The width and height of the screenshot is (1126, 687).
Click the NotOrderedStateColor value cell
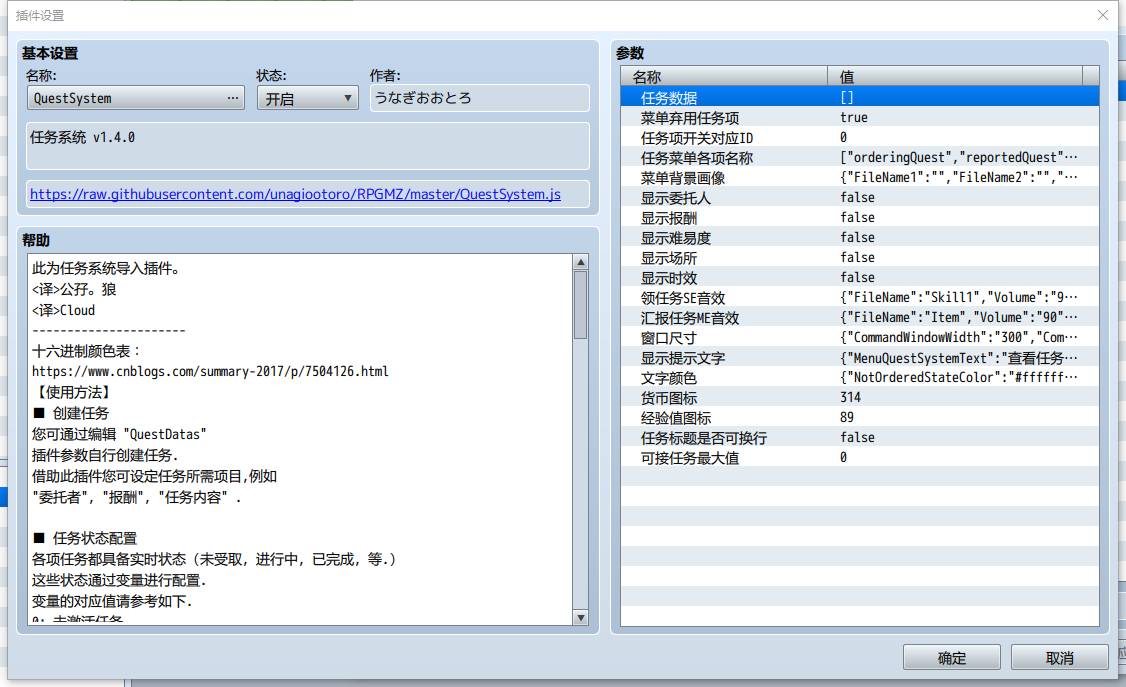click(x=959, y=378)
